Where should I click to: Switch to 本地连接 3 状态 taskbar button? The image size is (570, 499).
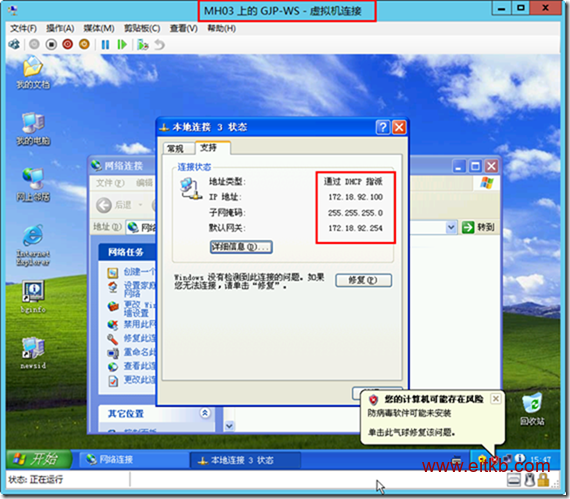click(x=245, y=460)
